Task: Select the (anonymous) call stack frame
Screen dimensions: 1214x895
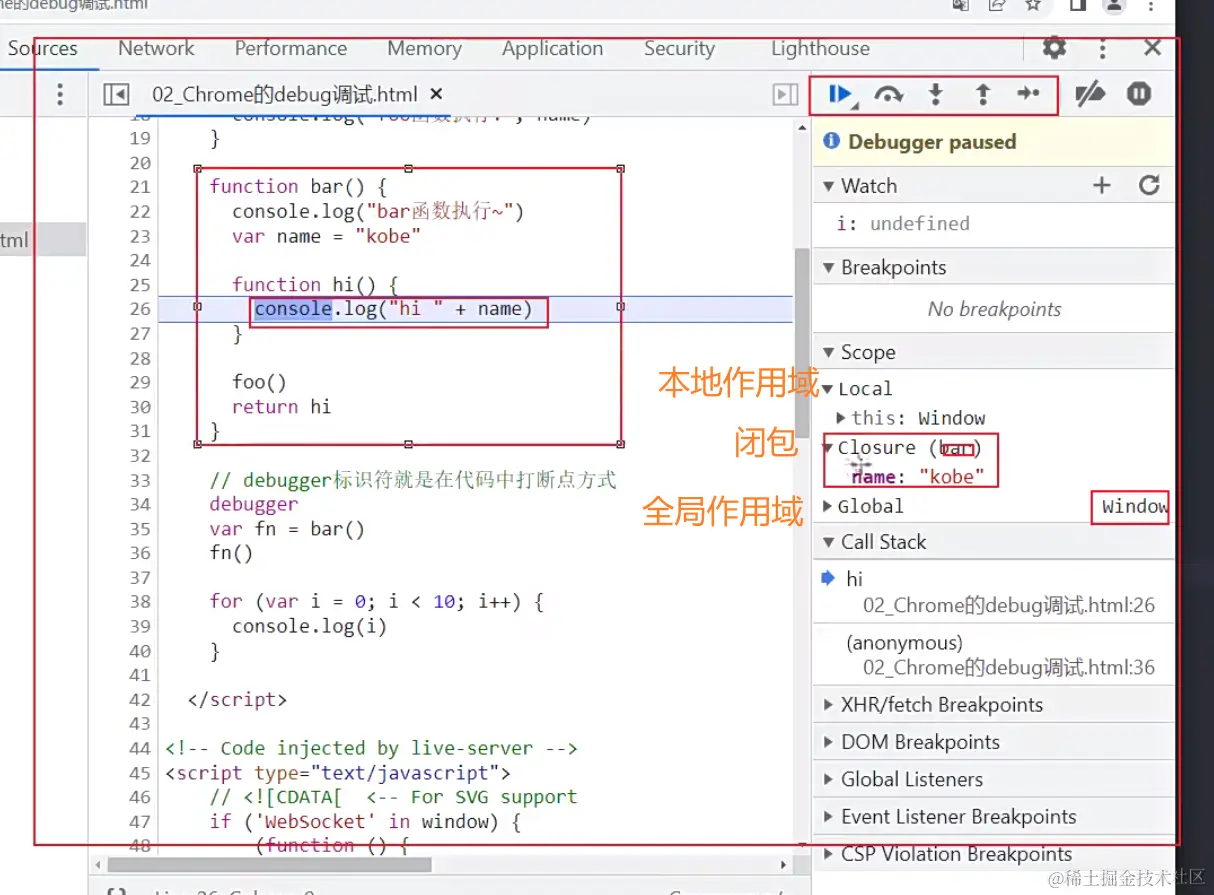Action: click(994, 654)
